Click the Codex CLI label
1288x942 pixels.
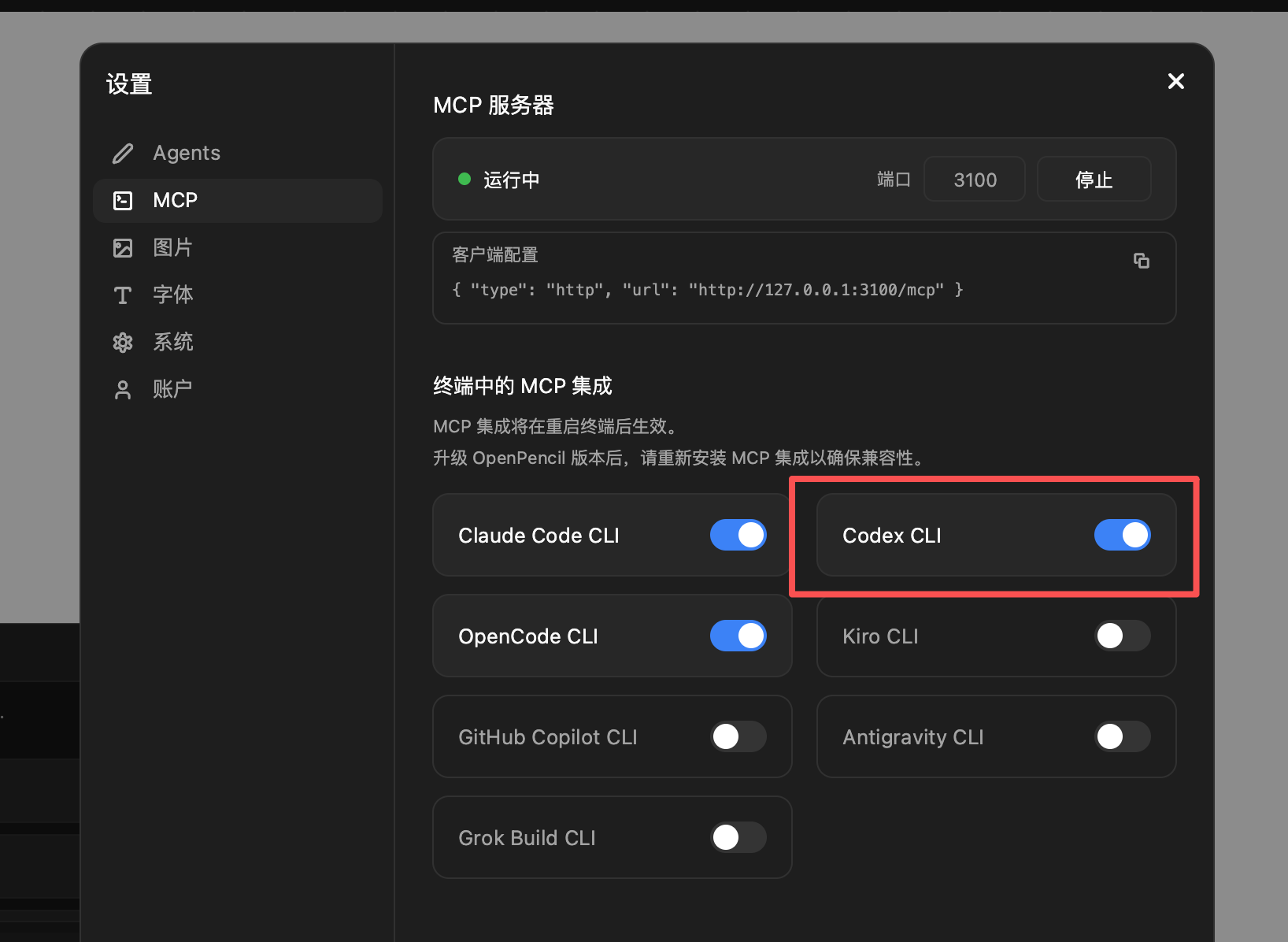pos(892,536)
